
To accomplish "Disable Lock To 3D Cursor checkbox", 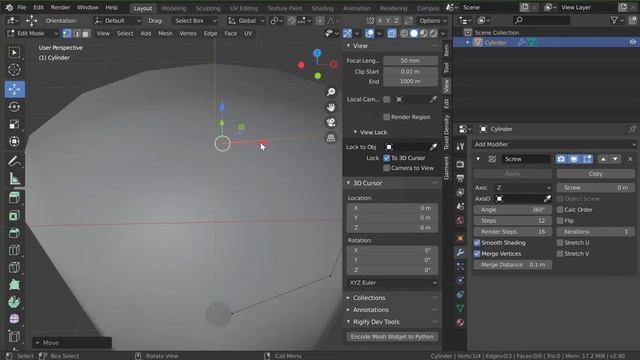I will pos(387,158).
